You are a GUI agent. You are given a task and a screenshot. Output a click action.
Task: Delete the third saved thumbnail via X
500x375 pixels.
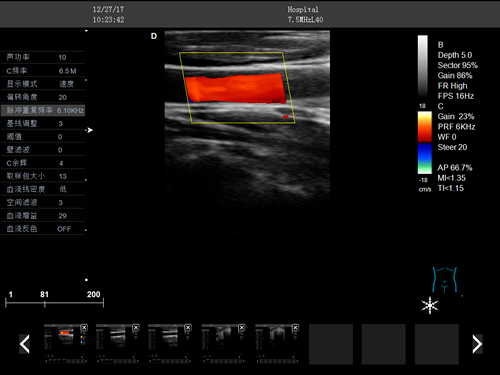188,328
